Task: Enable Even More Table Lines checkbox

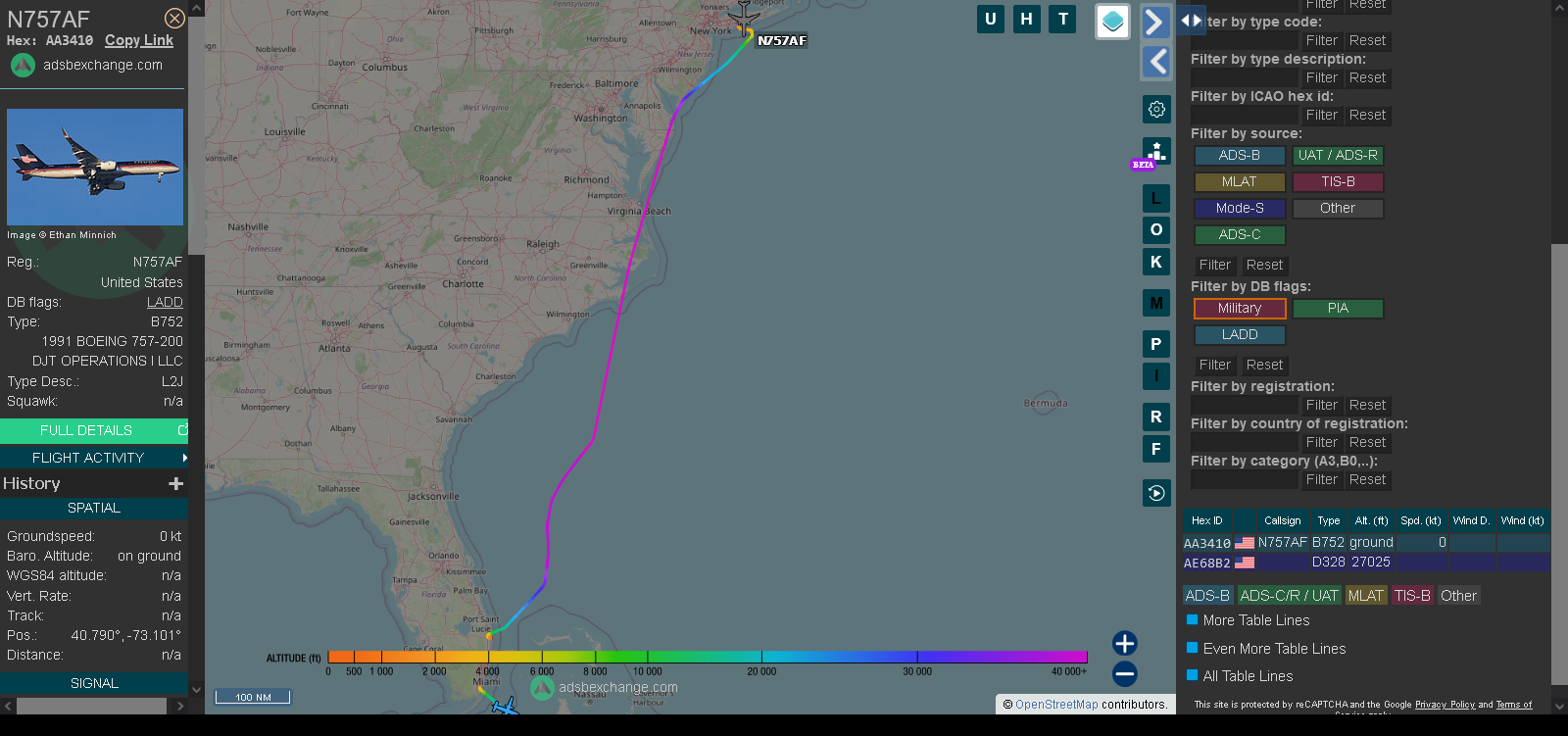Action: tap(1193, 648)
